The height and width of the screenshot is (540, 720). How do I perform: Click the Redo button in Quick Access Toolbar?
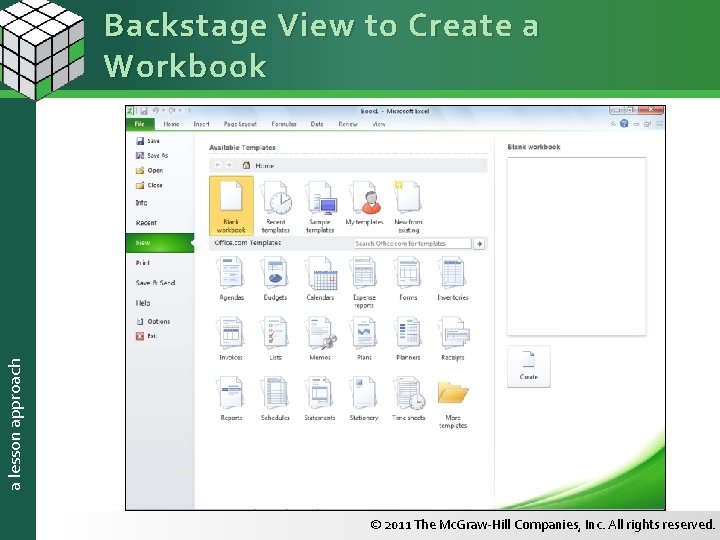pos(172,111)
